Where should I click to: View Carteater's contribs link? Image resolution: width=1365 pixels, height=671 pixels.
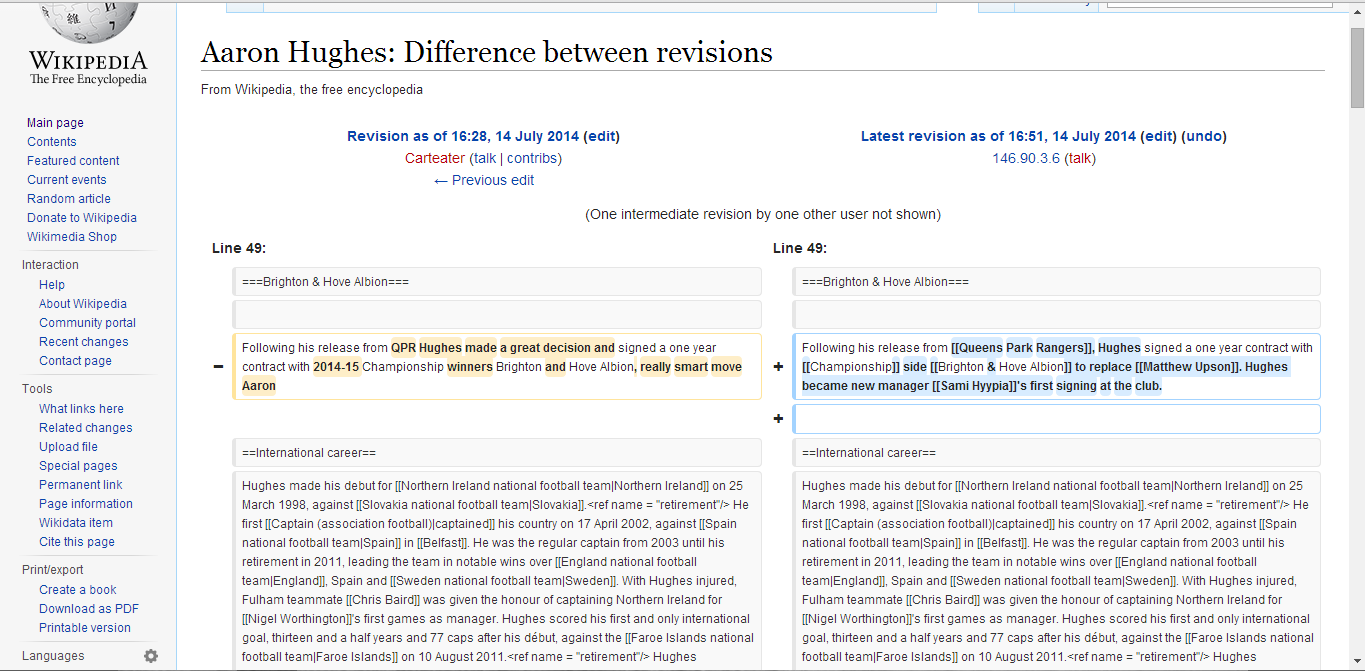[x=532, y=158]
